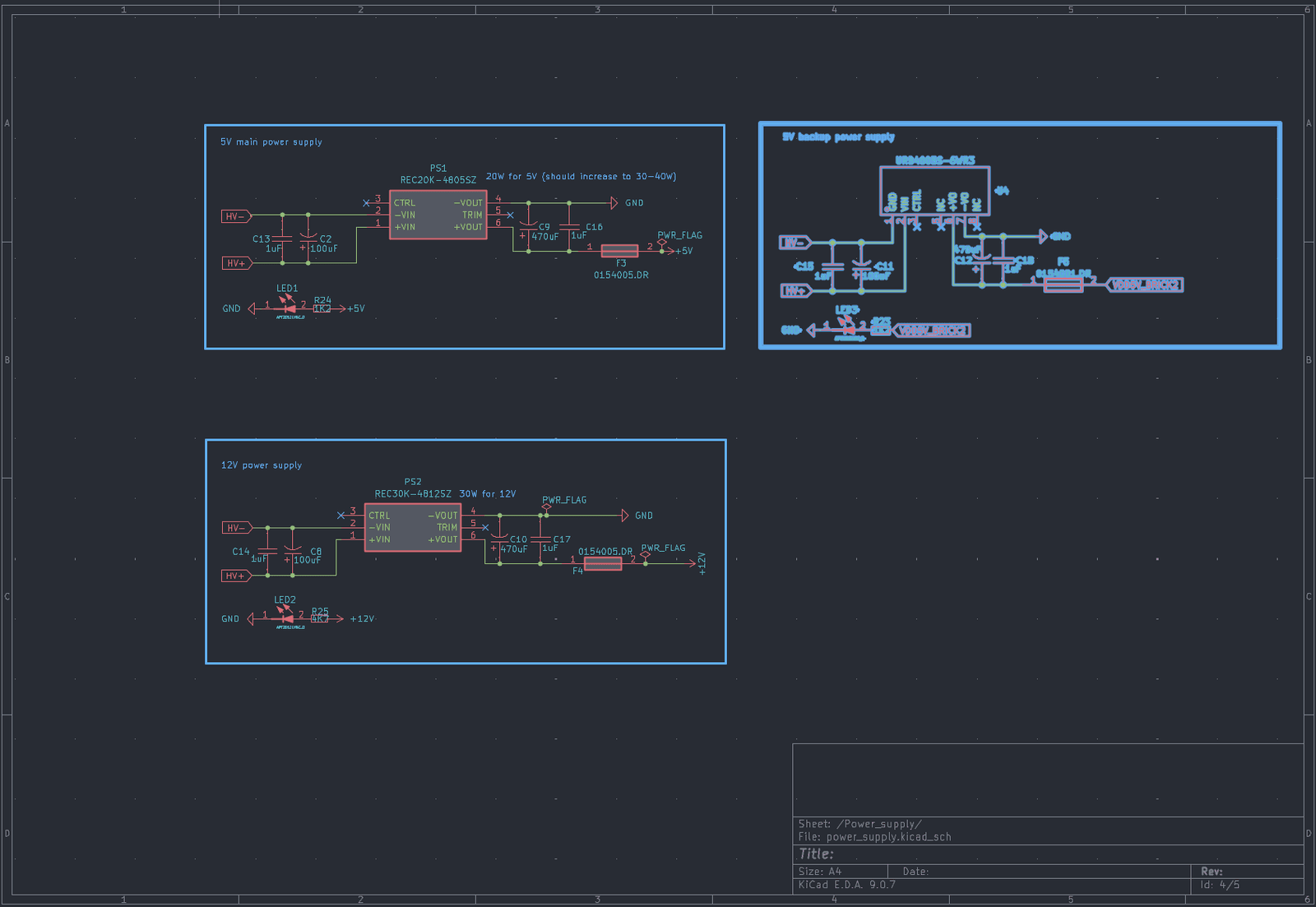Click the HV+ label in 5V main supply
The width and height of the screenshot is (1316, 907).
pos(237,263)
